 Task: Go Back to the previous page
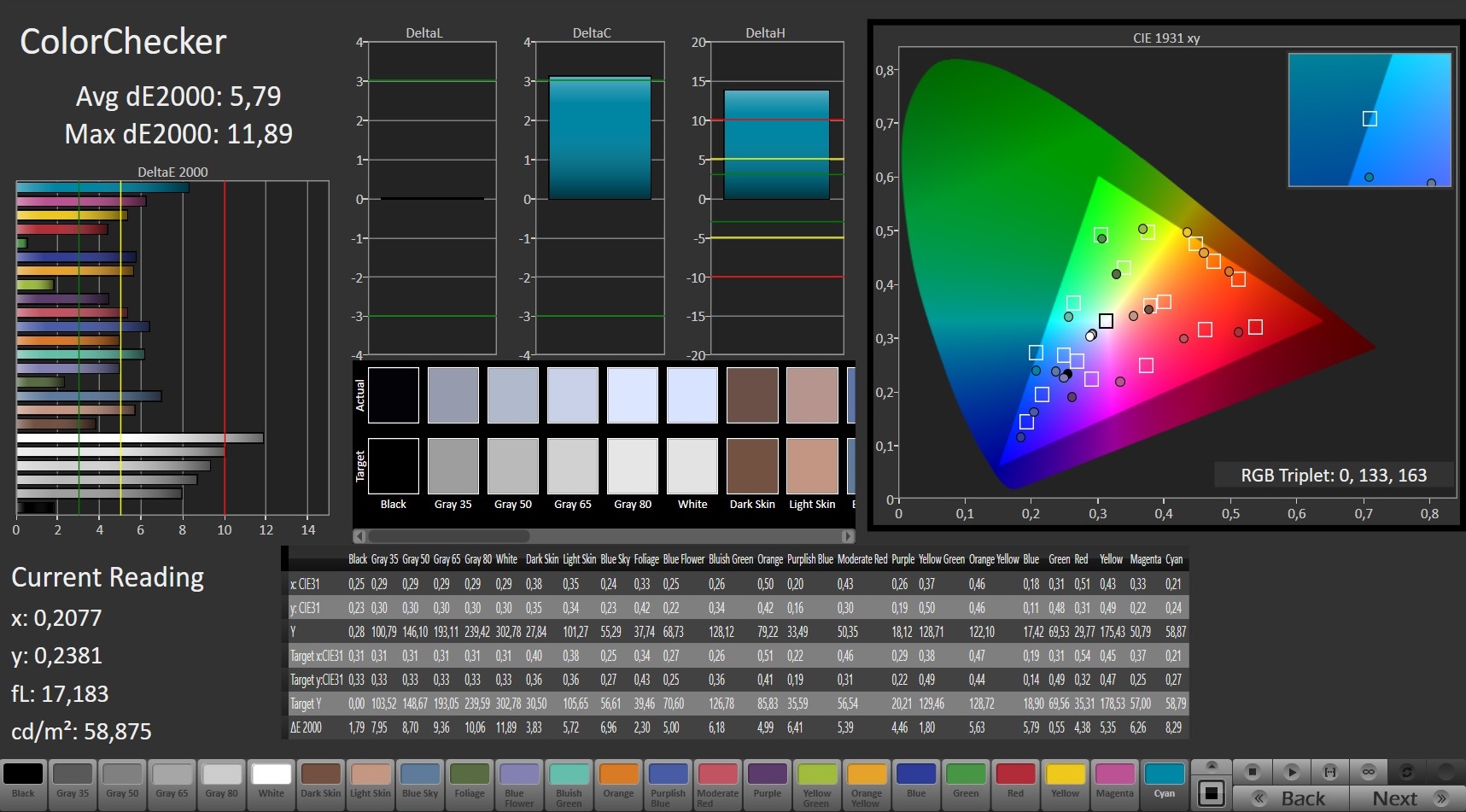(x=1303, y=799)
